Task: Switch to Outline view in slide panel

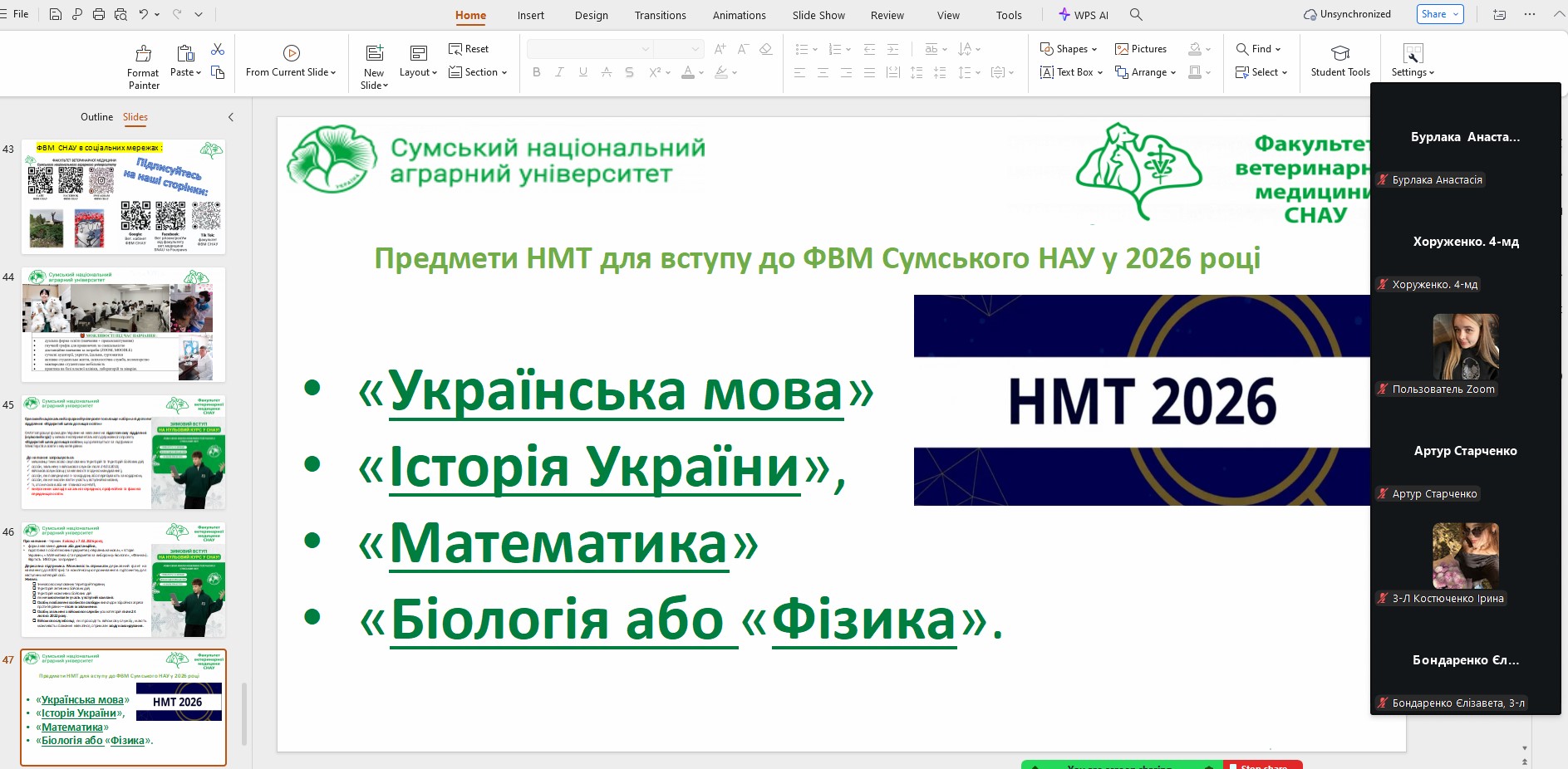Action: 96,117
